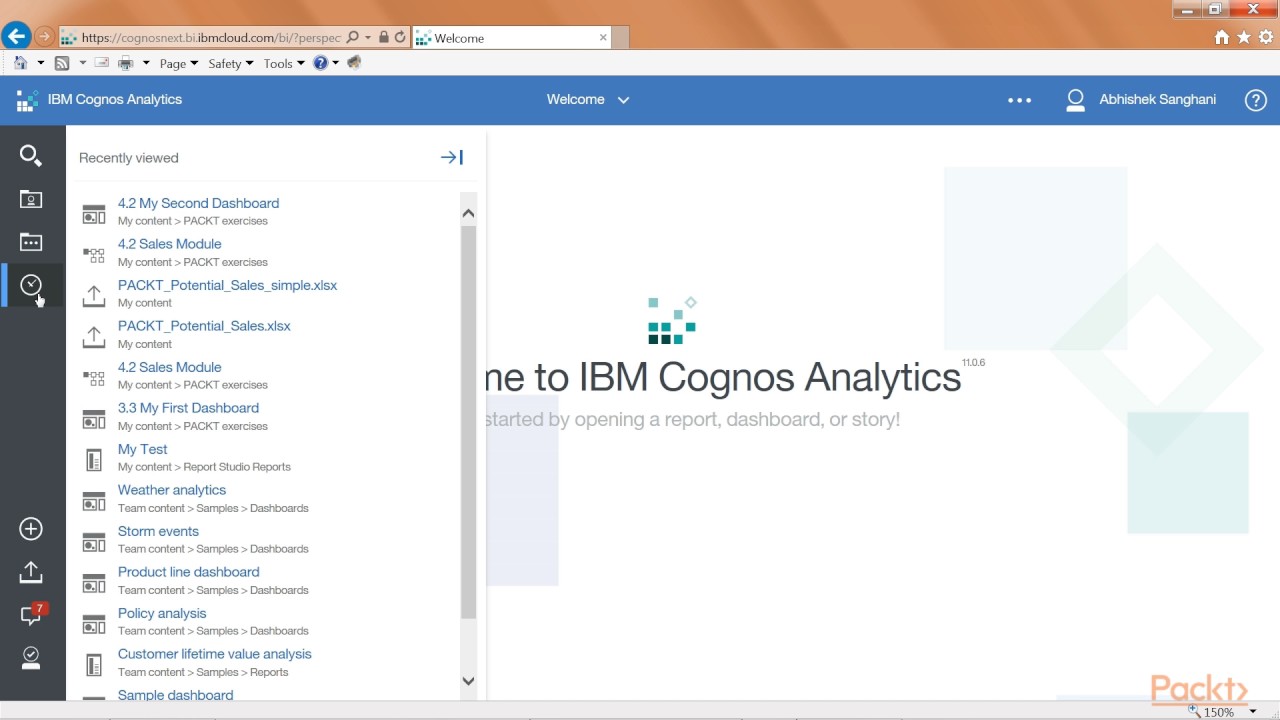This screenshot has width=1280, height=720.
Task: Open the user profile icon
Action: (x=1076, y=100)
